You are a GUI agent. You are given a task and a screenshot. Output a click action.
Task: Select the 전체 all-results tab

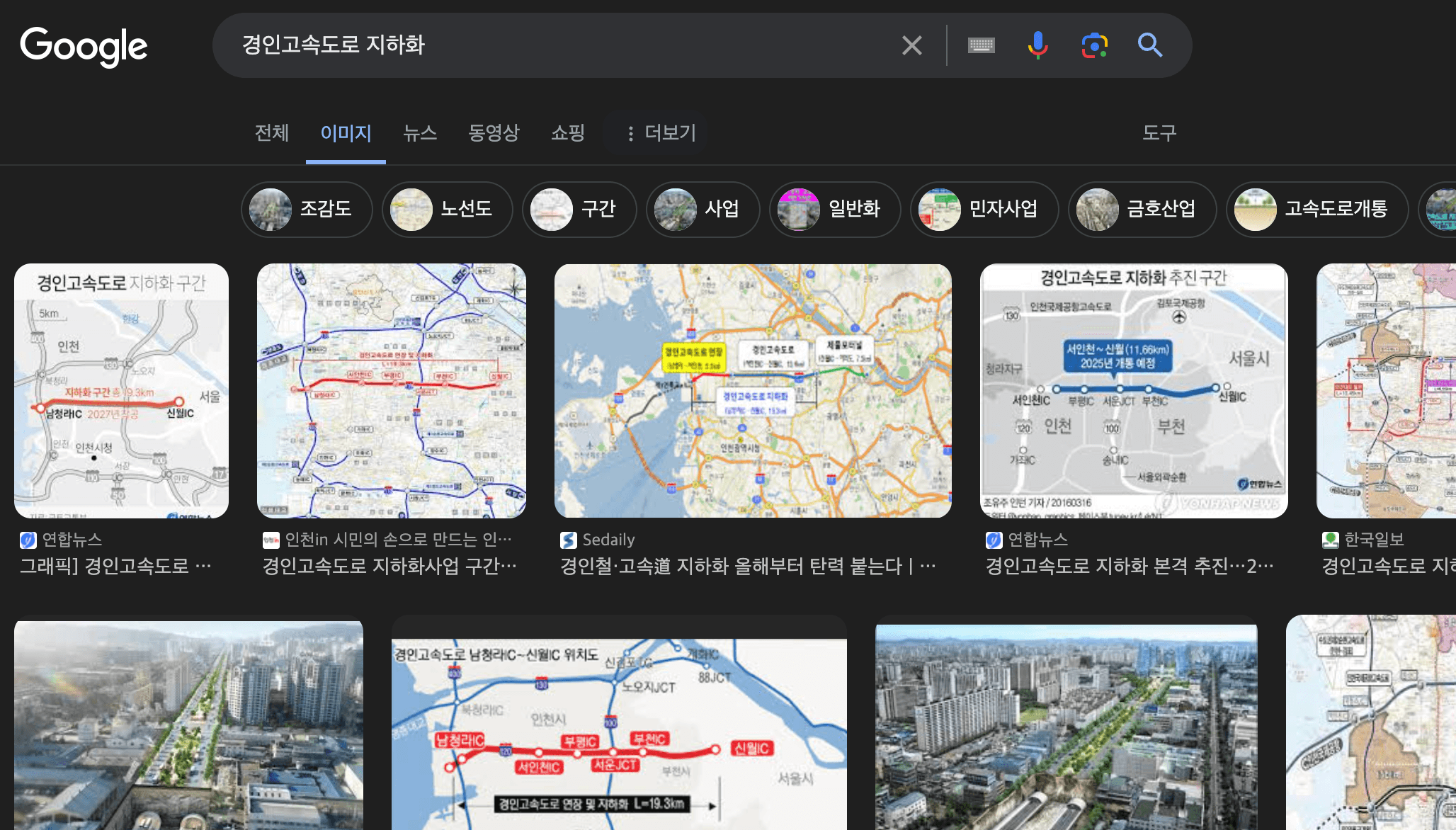pos(272,133)
